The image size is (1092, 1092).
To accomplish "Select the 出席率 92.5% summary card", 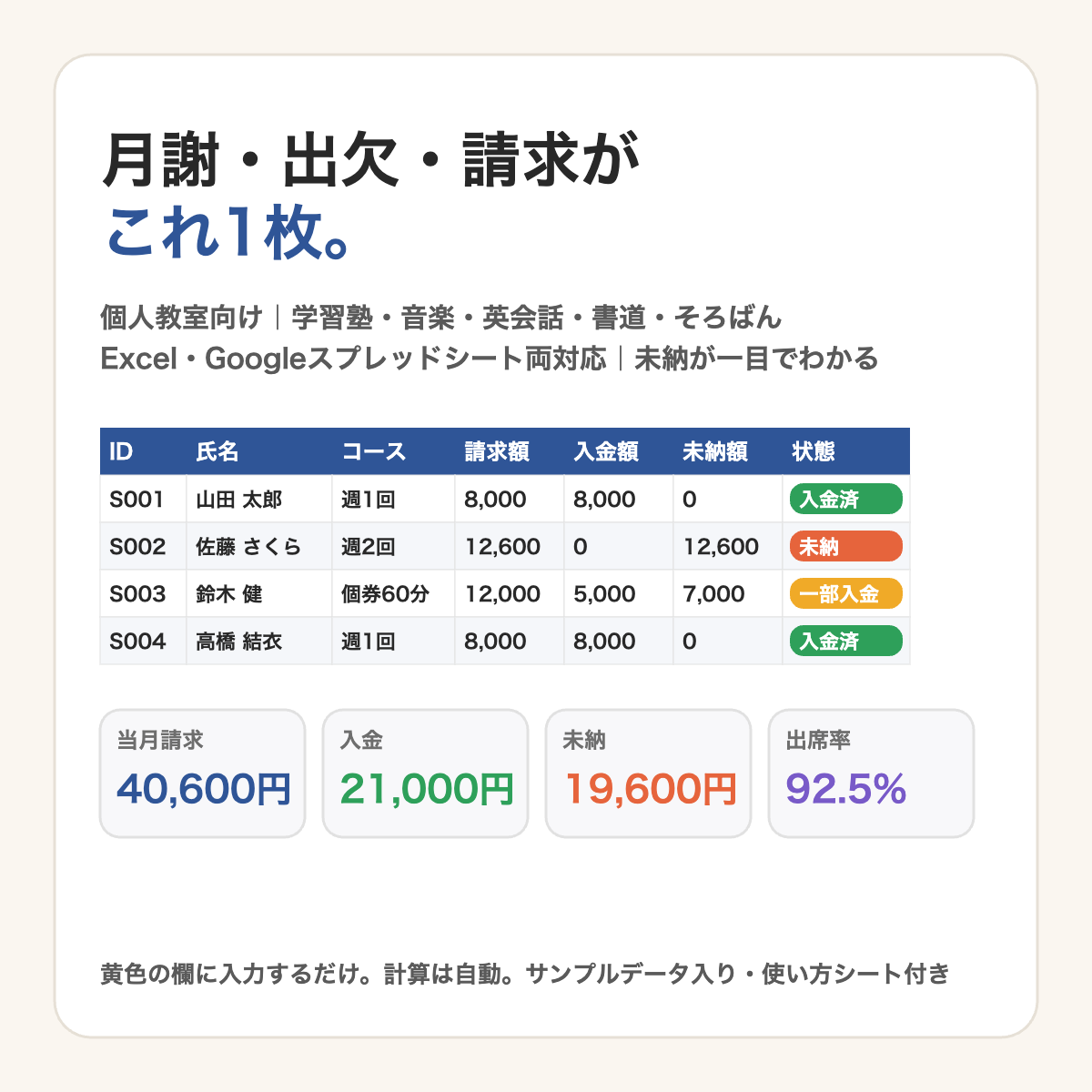I will point(871,773).
